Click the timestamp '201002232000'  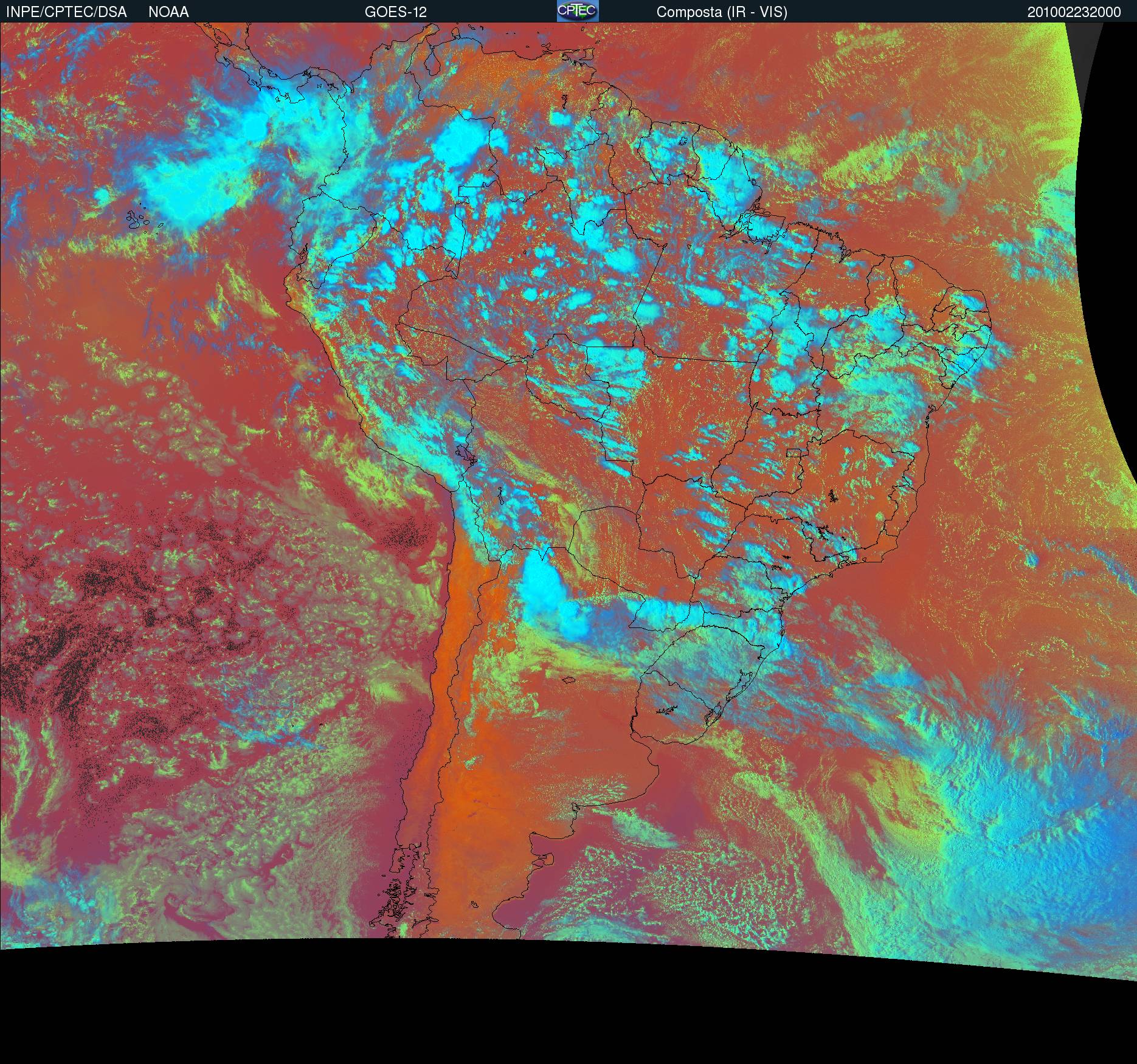[1074, 12]
